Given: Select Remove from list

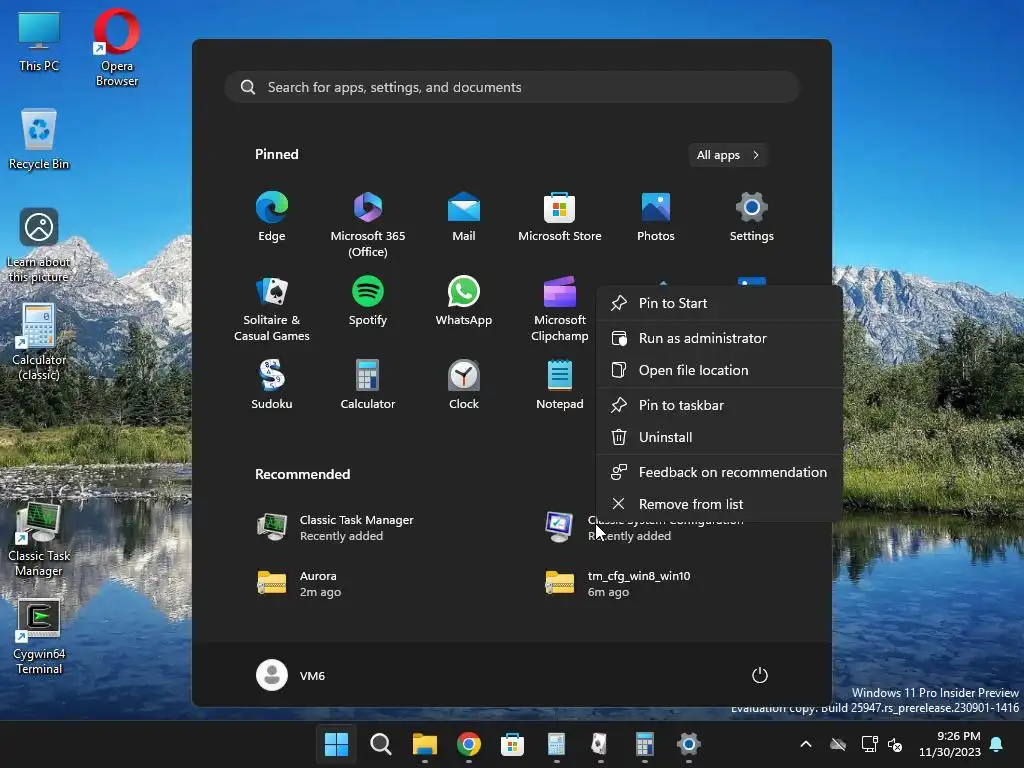Looking at the screenshot, I should [719, 504].
